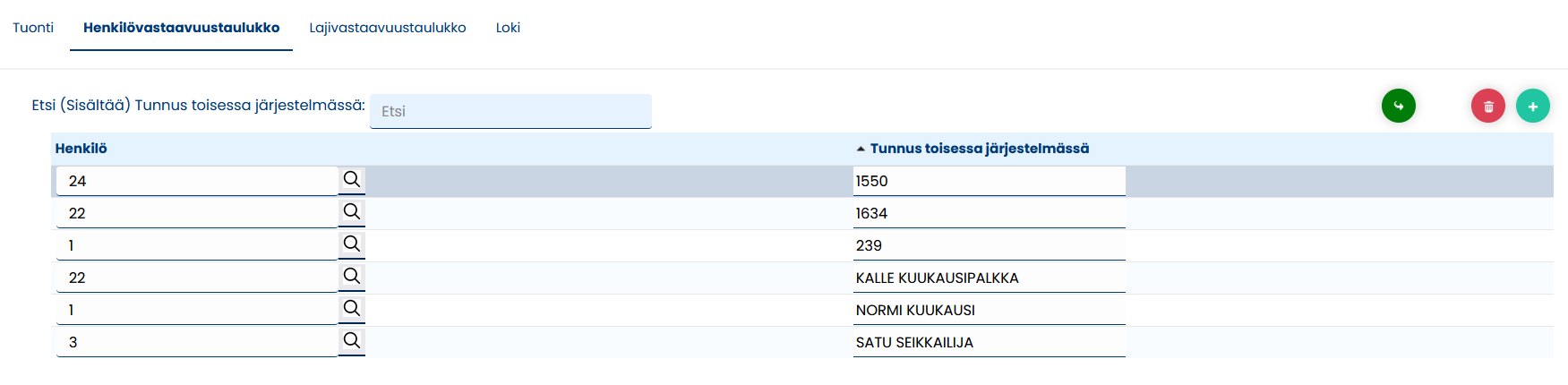Edit Henkilö field in the 1634 row
Image resolution: width=1568 pixels, height=385 pixels.
click(x=197, y=213)
